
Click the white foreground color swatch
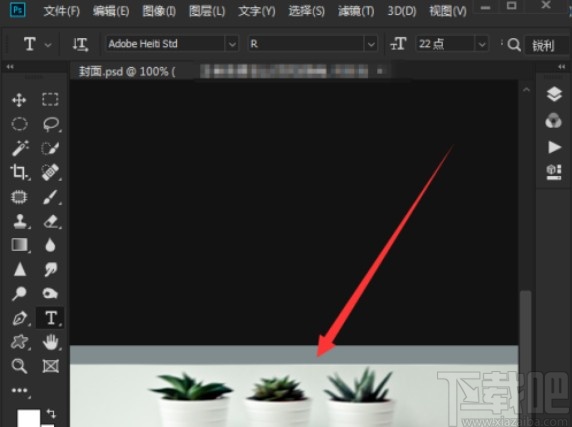28,418
